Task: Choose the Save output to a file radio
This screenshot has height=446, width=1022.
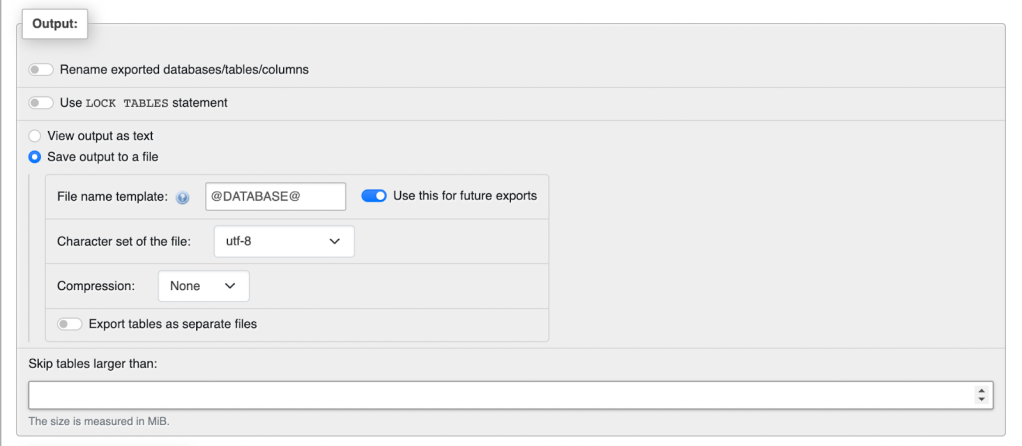Action: click(35, 157)
